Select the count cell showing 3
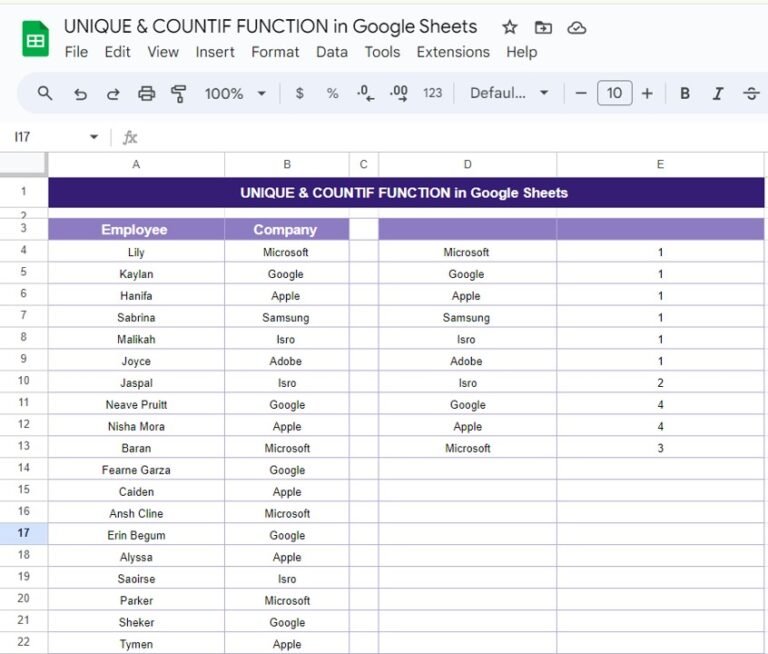 tap(660, 448)
